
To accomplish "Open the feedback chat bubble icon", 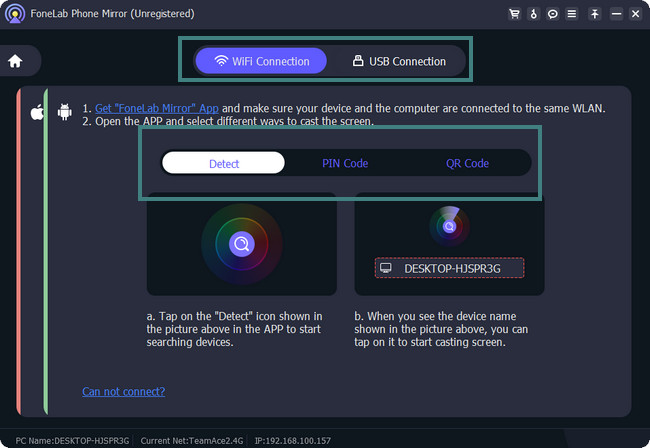I will point(553,14).
